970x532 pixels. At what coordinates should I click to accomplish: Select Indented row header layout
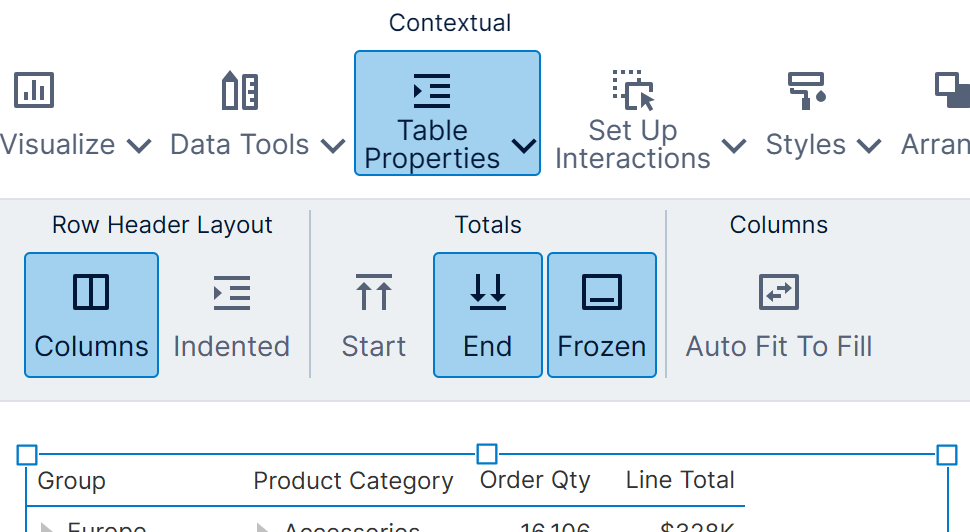click(x=231, y=315)
